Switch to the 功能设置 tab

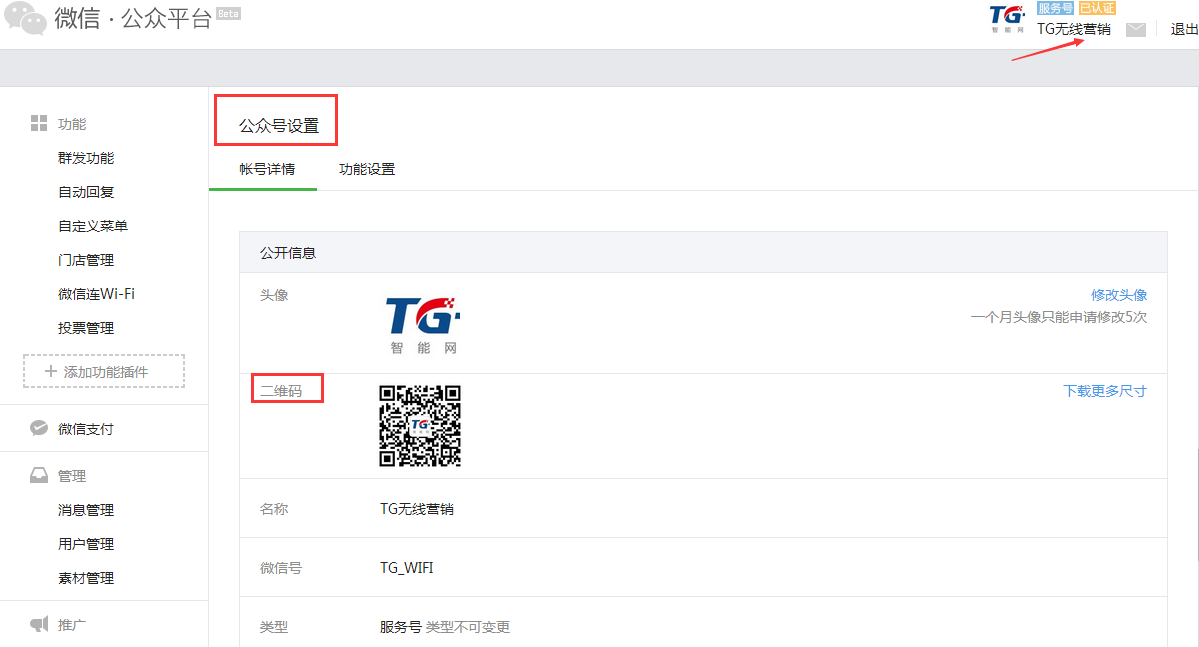pyautogui.click(x=367, y=169)
